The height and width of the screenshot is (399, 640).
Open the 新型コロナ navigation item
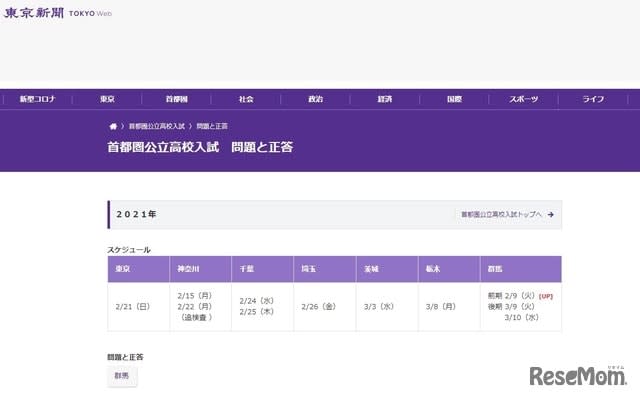(x=38, y=99)
